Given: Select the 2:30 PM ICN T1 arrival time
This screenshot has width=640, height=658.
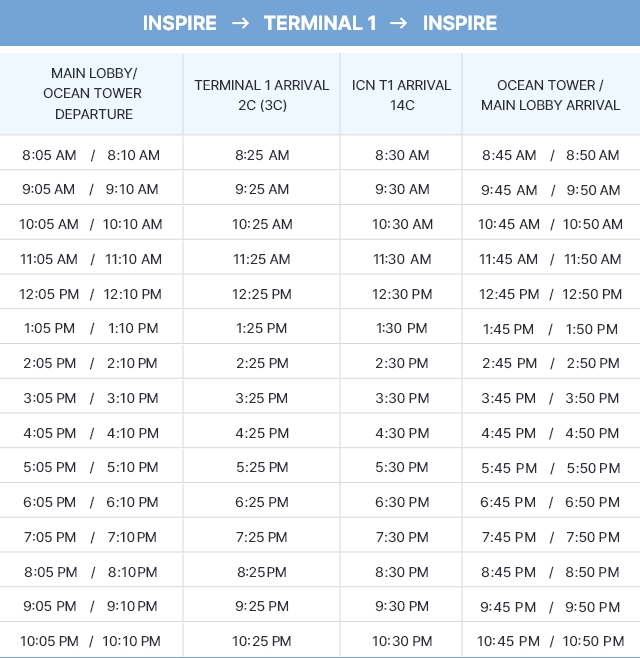Looking at the screenshot, I should 402,363.
